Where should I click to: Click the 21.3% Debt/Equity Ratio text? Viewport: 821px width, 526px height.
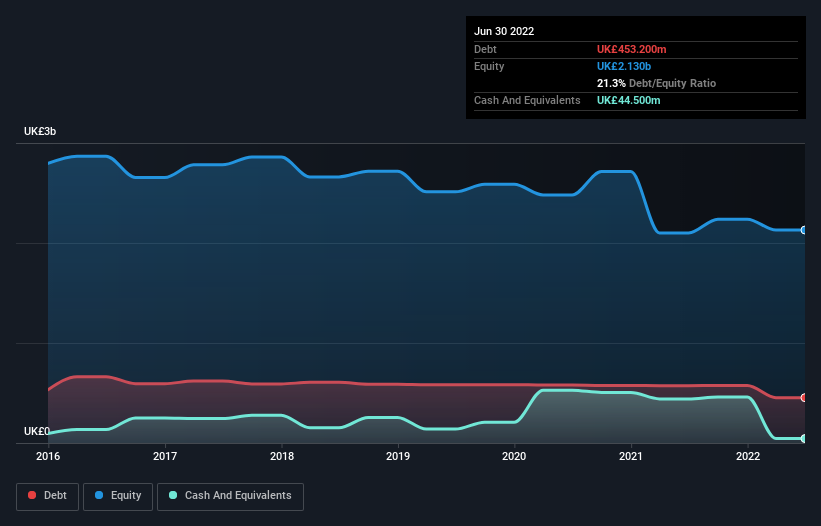pyautogui.click(x=656, y=83)
